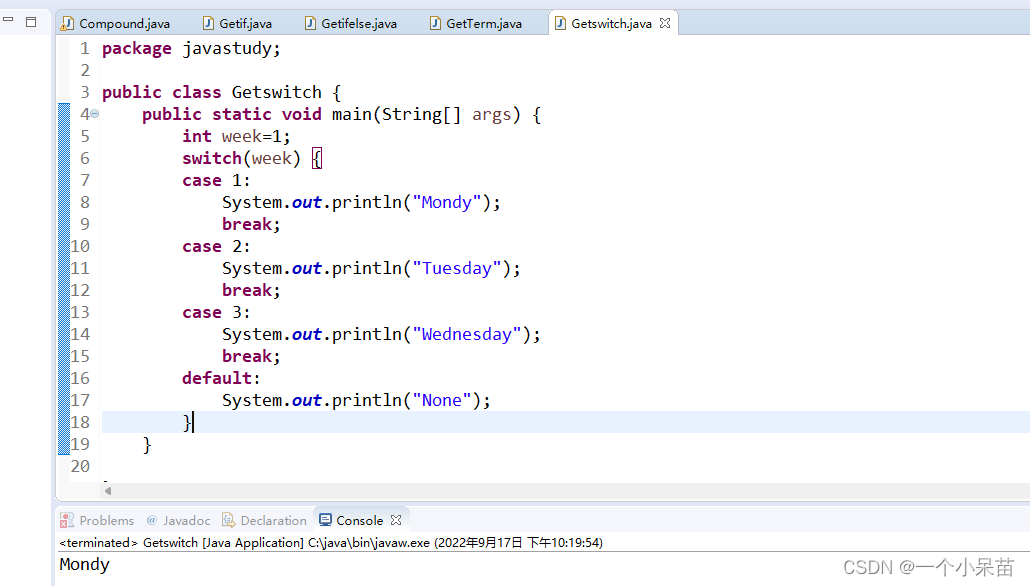
Task: Click the break statement on line 9
Action: pos(251,224)
